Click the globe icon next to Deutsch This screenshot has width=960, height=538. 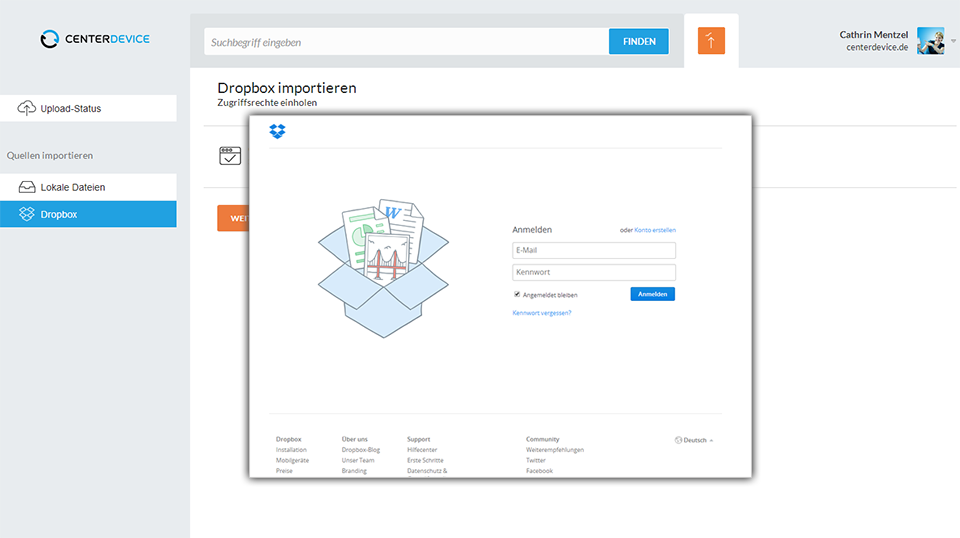pyautogui.click(x=678, y=440)
